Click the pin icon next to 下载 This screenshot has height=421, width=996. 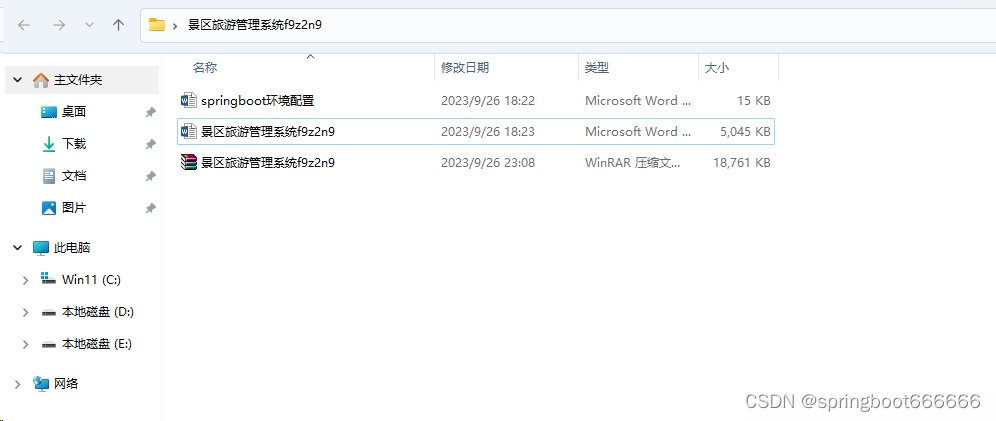point(150,144)
